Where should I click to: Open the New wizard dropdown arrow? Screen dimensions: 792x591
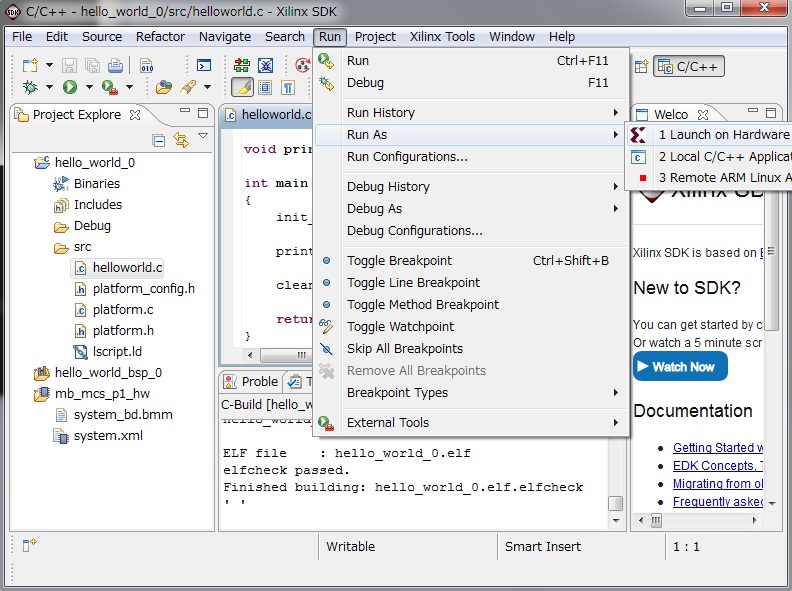coord(49,65)
